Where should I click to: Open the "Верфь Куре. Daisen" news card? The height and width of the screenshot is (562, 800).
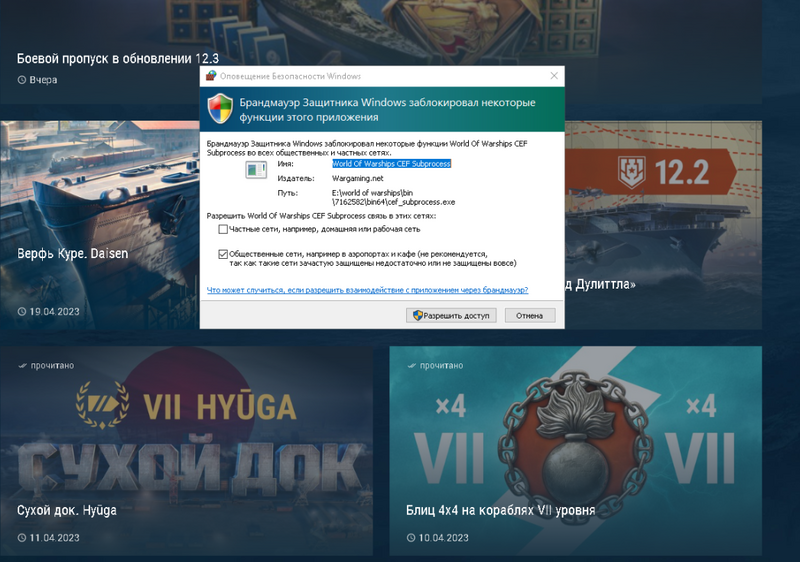point(100,225)
